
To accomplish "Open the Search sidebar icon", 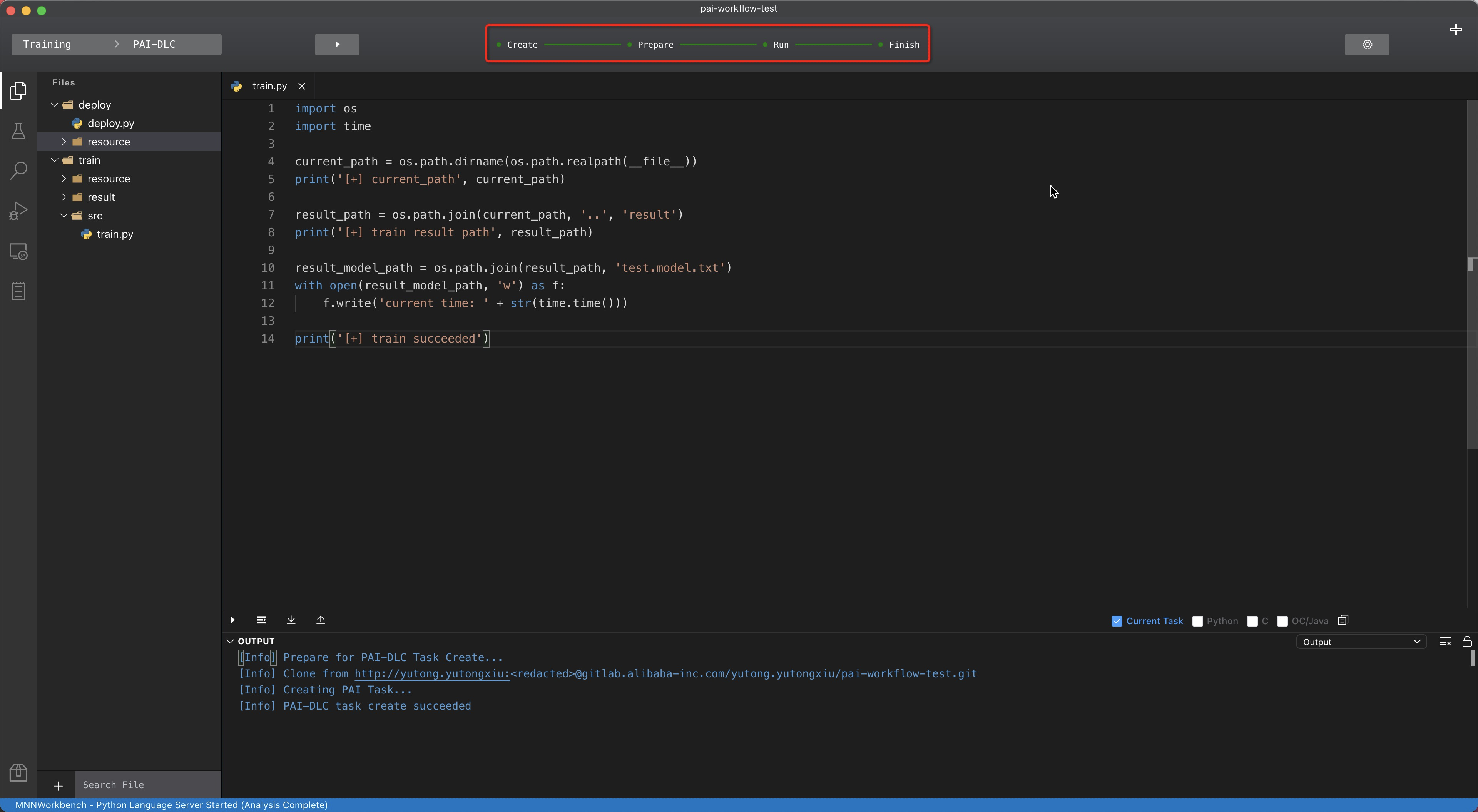I will 18,170.
